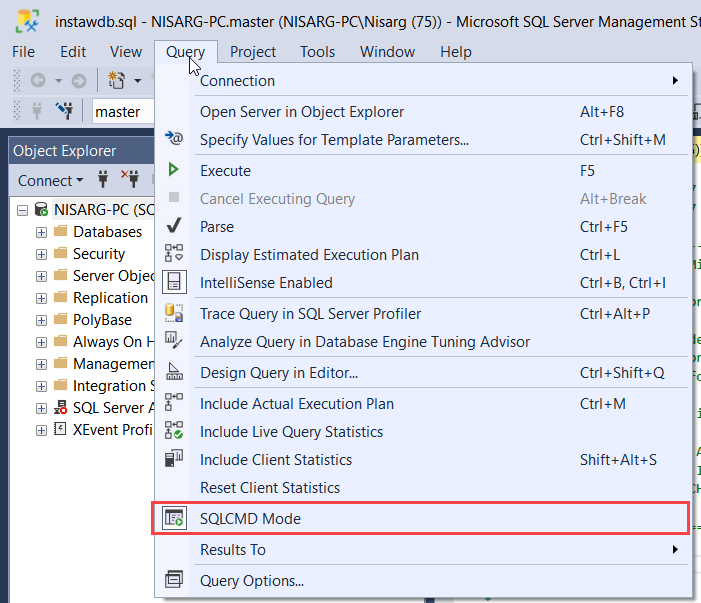Click the Parse checkmark icon

[174, 227]
